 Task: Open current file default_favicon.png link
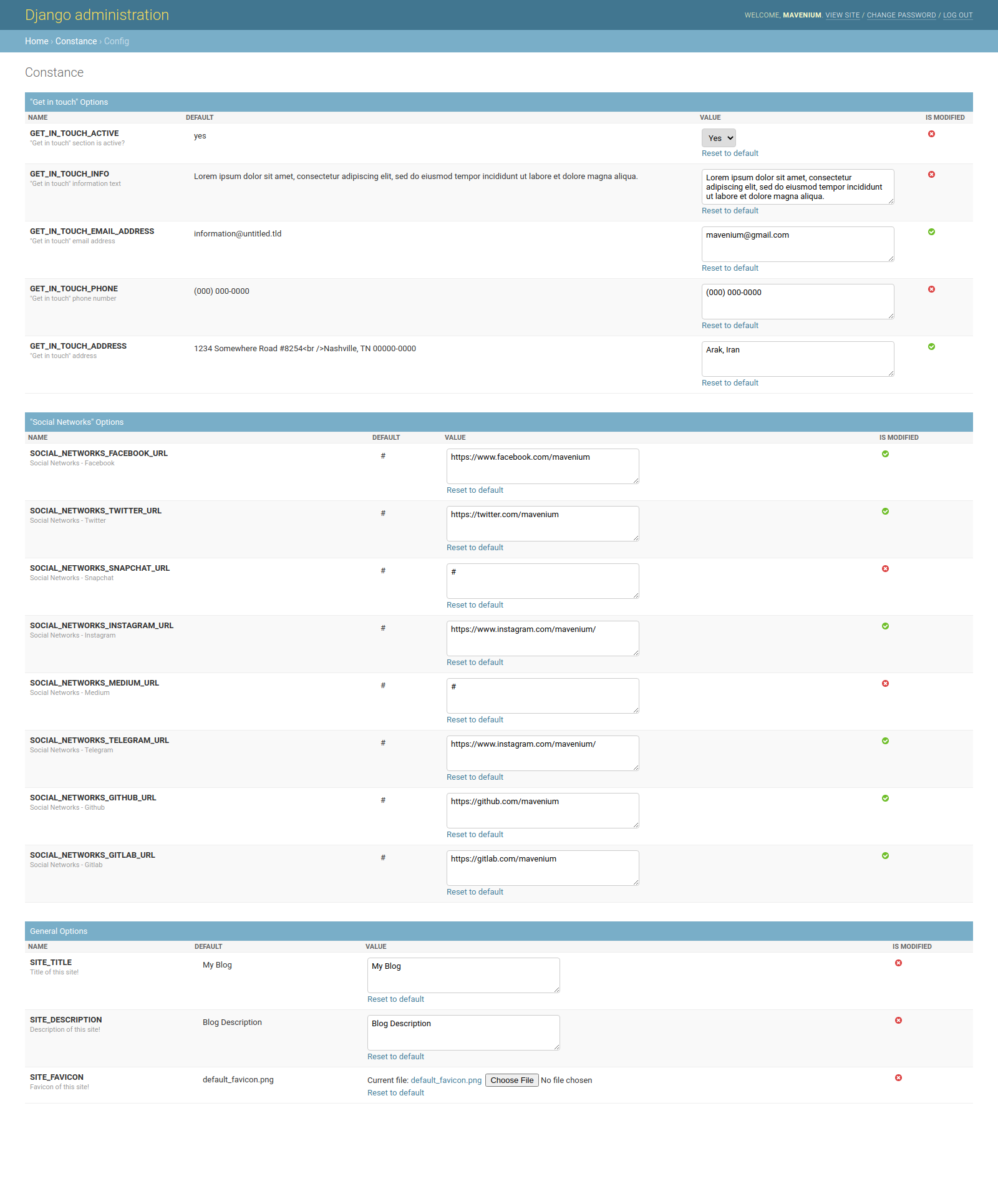tap(446, 1080)
